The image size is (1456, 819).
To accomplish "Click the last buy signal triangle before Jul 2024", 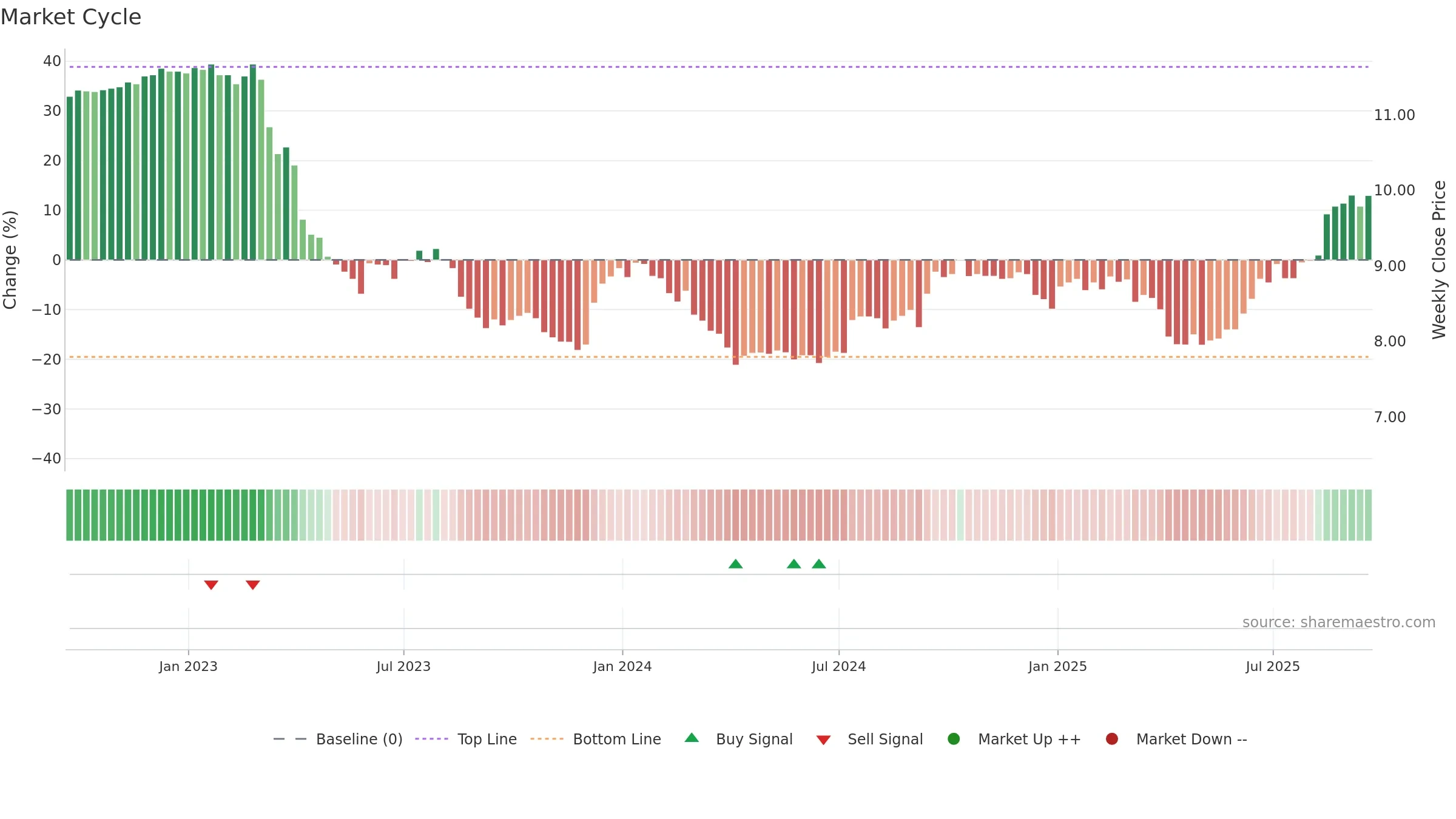I will click(x=819, y=564).
